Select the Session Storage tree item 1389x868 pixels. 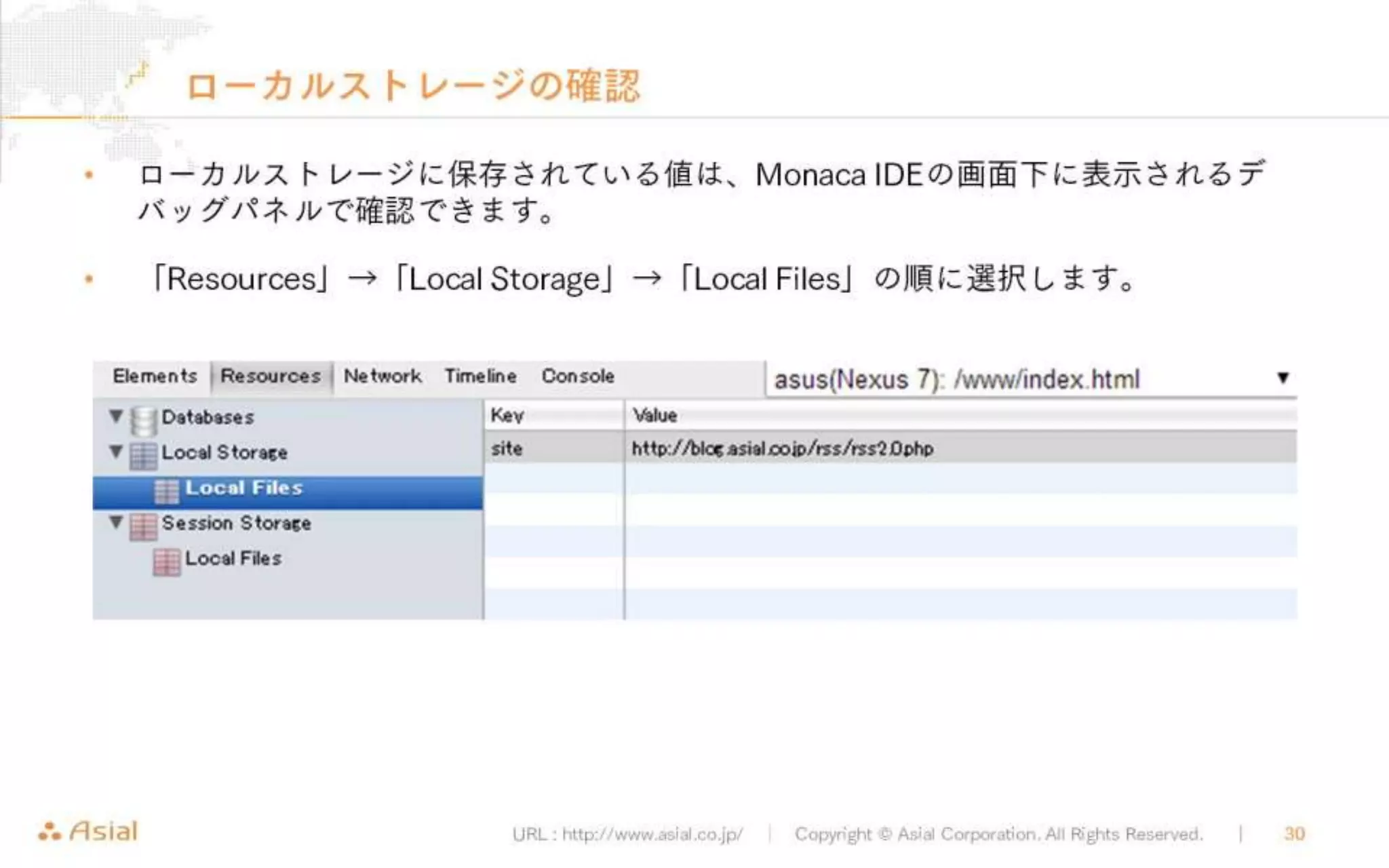[x=236, y=523]
